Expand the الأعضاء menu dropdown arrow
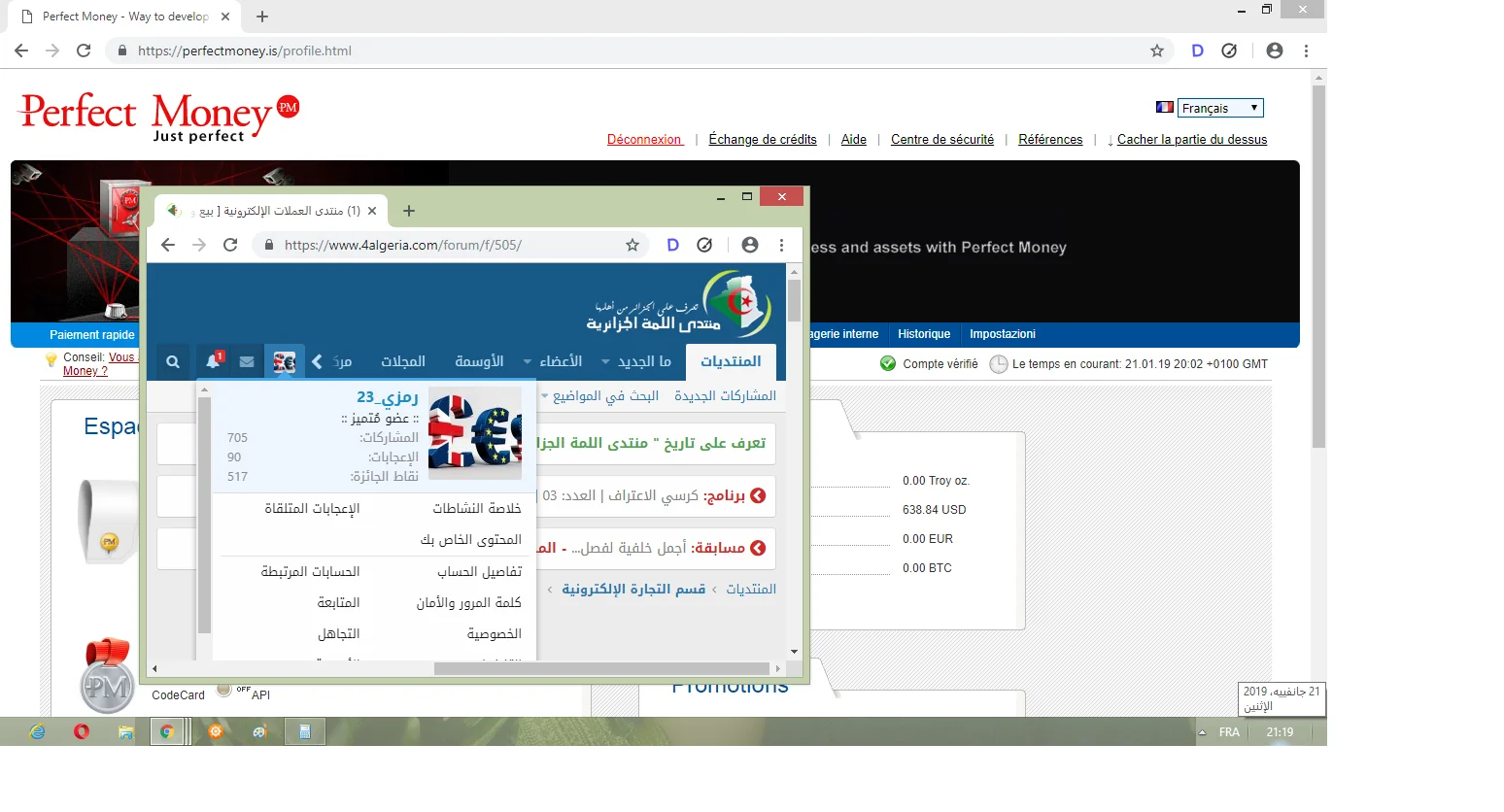This screenshot has width=1504, height=812. (528, 362)
